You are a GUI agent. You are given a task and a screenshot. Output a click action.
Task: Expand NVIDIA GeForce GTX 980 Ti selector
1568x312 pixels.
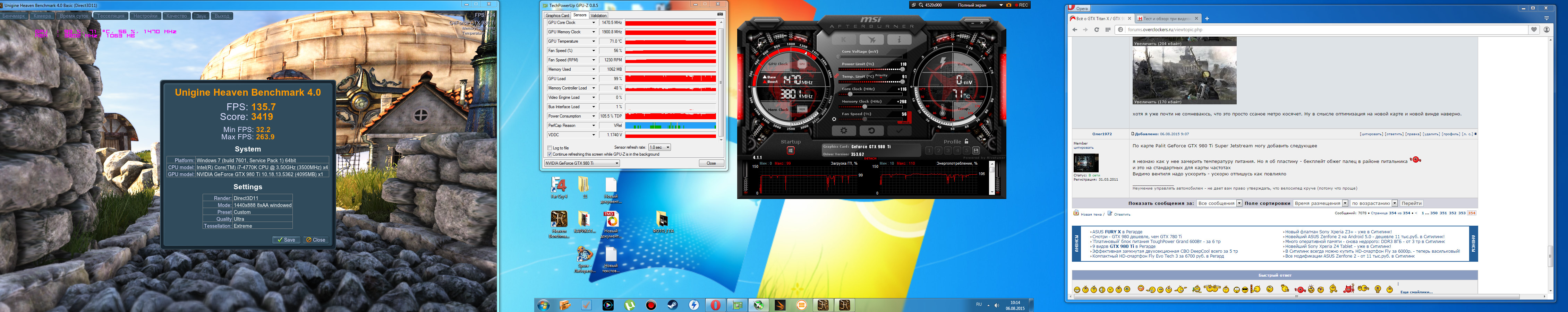pos(582,163)
